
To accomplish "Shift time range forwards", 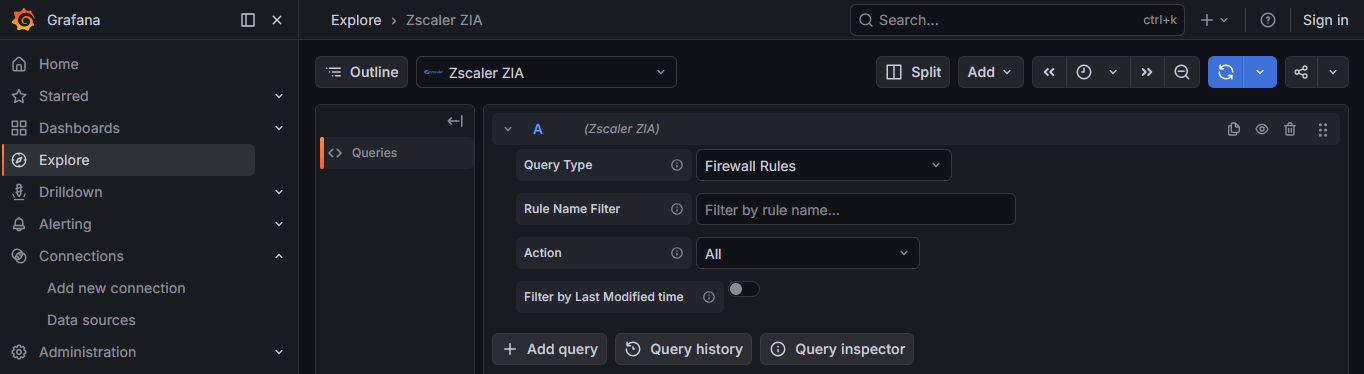I will point(1147,72).
